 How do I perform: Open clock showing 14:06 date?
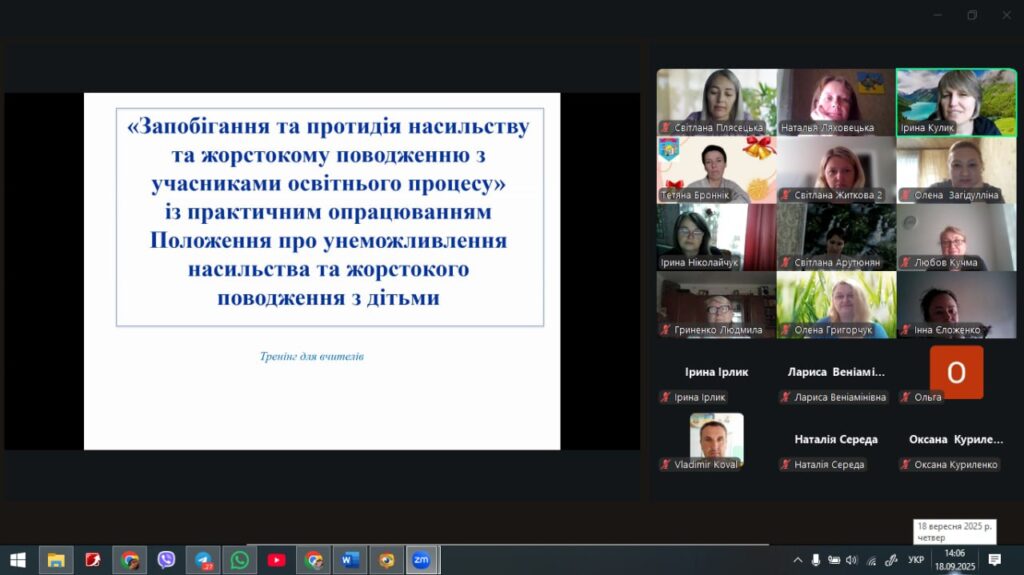pos(954,560)
